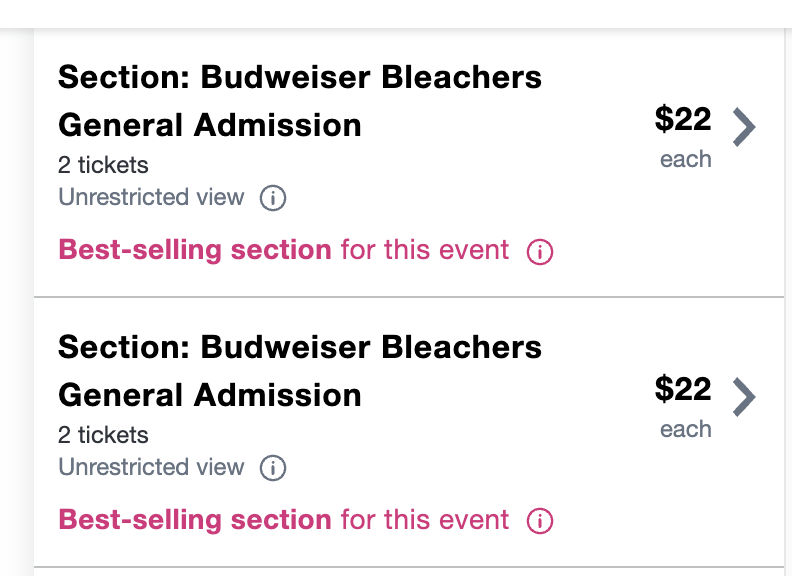Click Unrestricted view text in second listing
Screen dimensions: 792x576
tap(151, 467)
